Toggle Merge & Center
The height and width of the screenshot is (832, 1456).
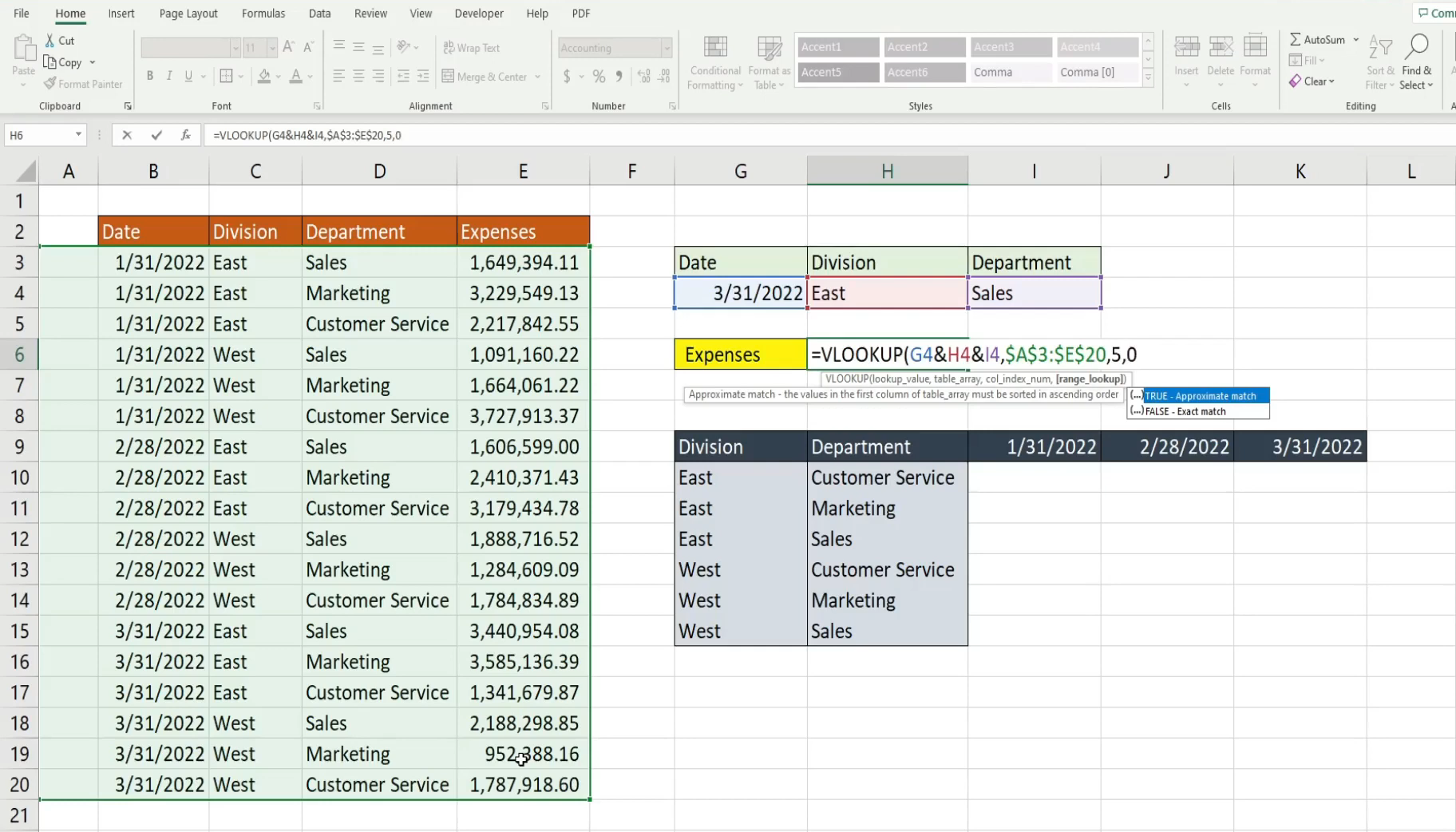485,77
